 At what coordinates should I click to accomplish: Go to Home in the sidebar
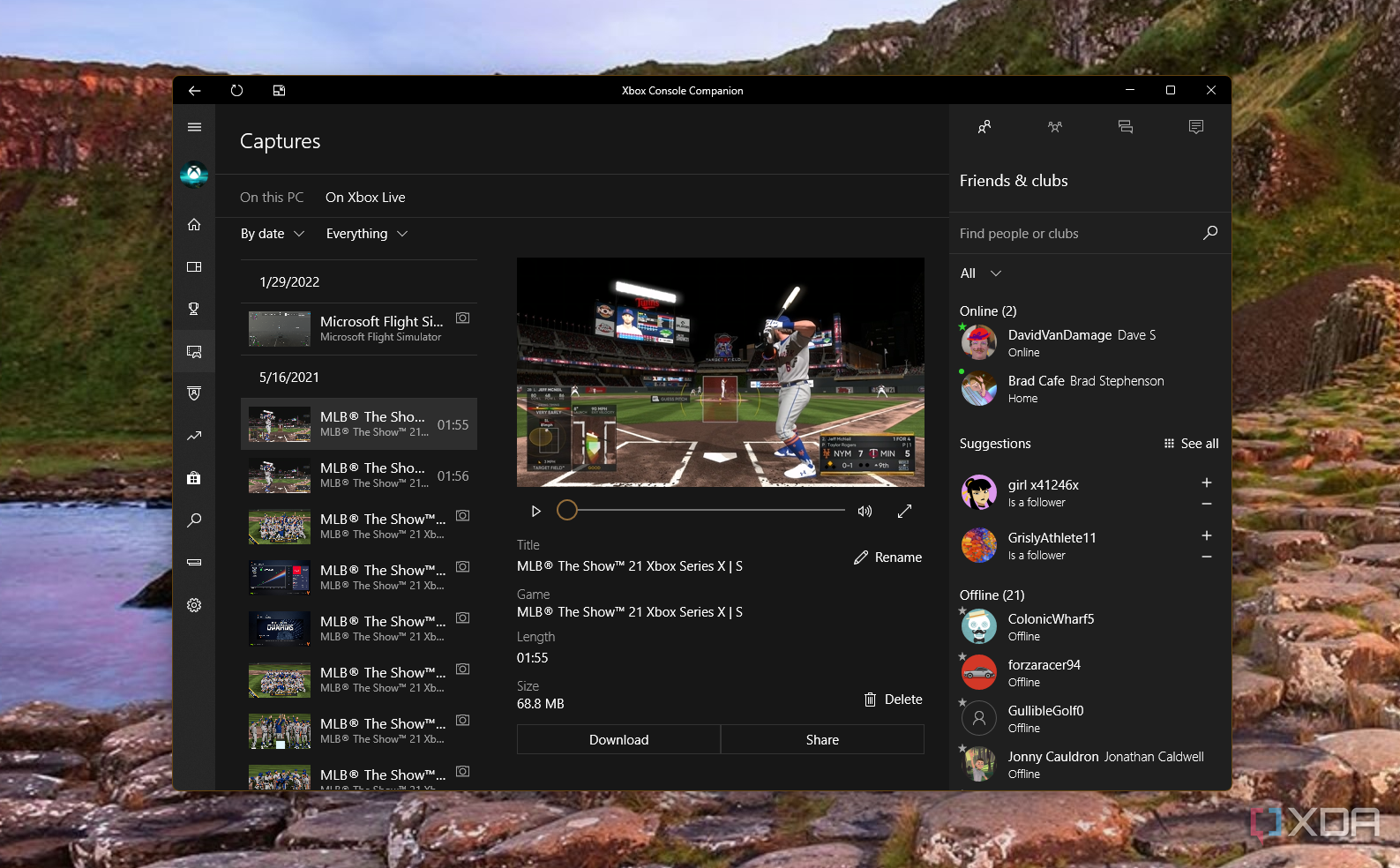click(194, 224)
